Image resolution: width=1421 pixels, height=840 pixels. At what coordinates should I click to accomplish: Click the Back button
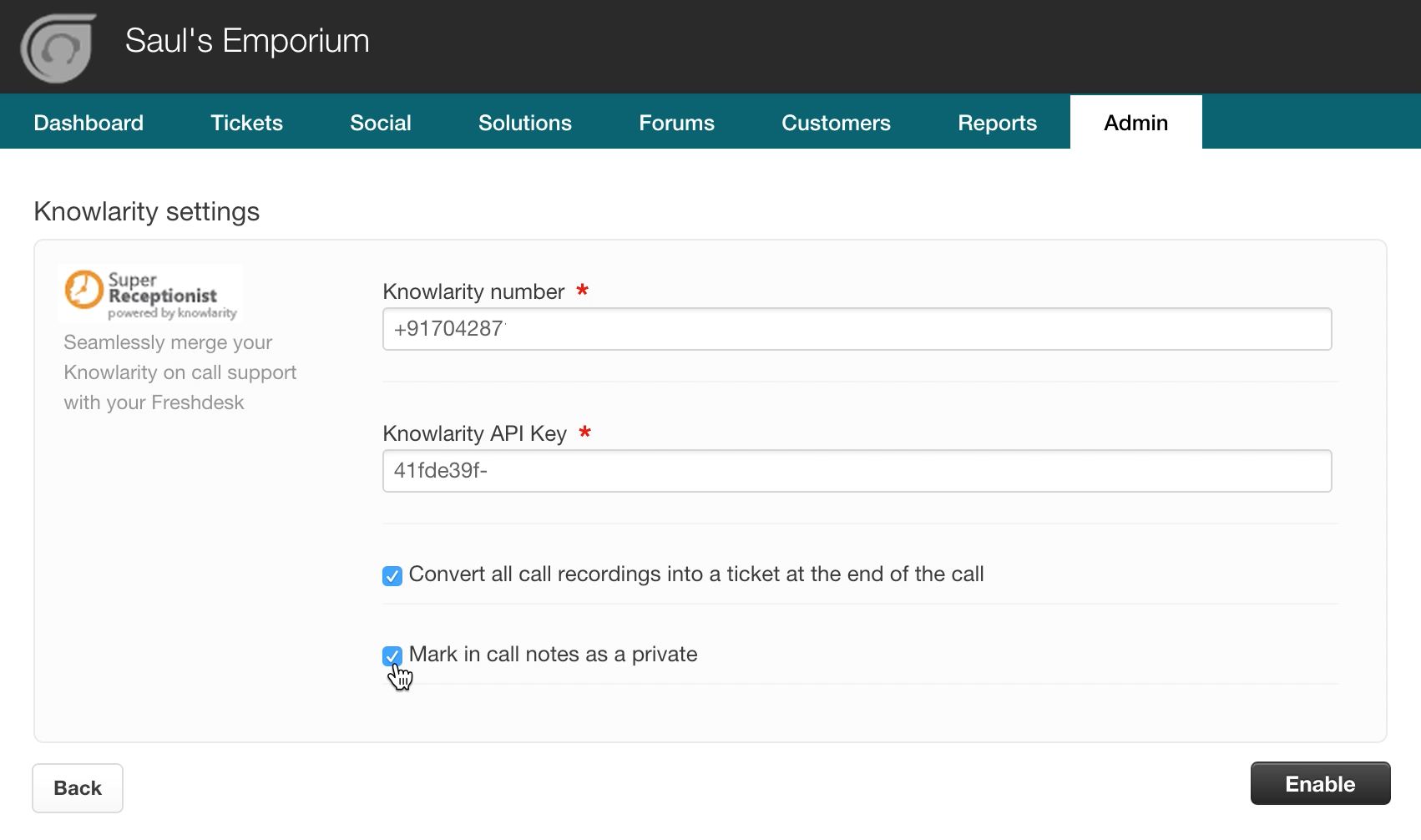tap(78, 788)
